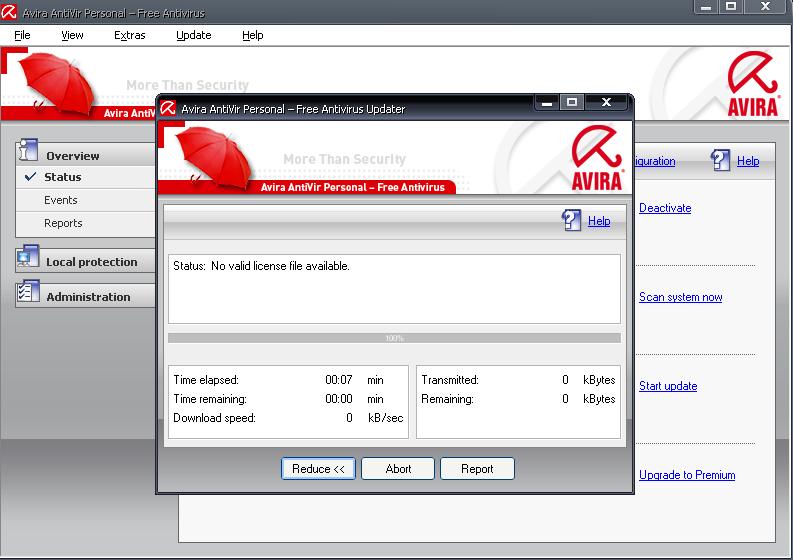Click the Help question icon in main window

720,160
